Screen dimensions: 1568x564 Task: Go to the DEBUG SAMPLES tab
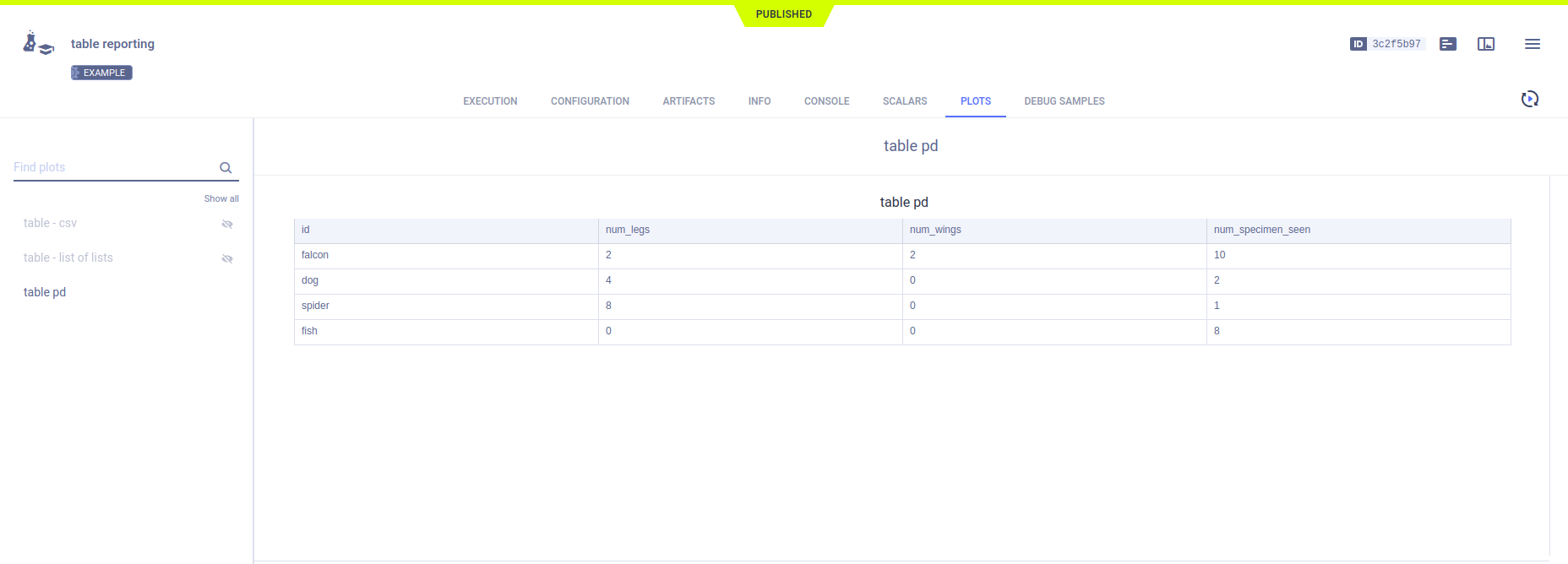pyautogui.click(x=1064, y=101)
